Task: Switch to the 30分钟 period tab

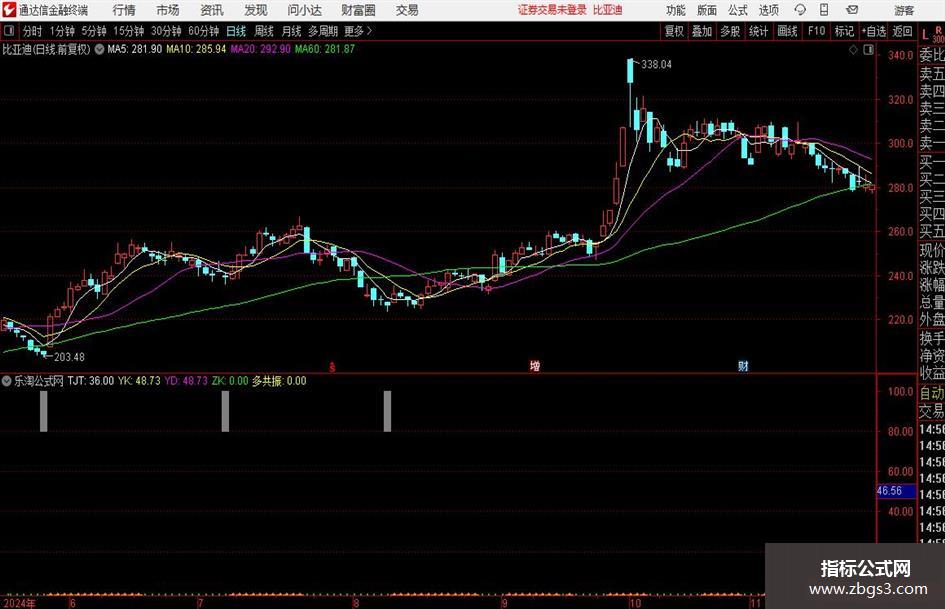Action: 166,31
